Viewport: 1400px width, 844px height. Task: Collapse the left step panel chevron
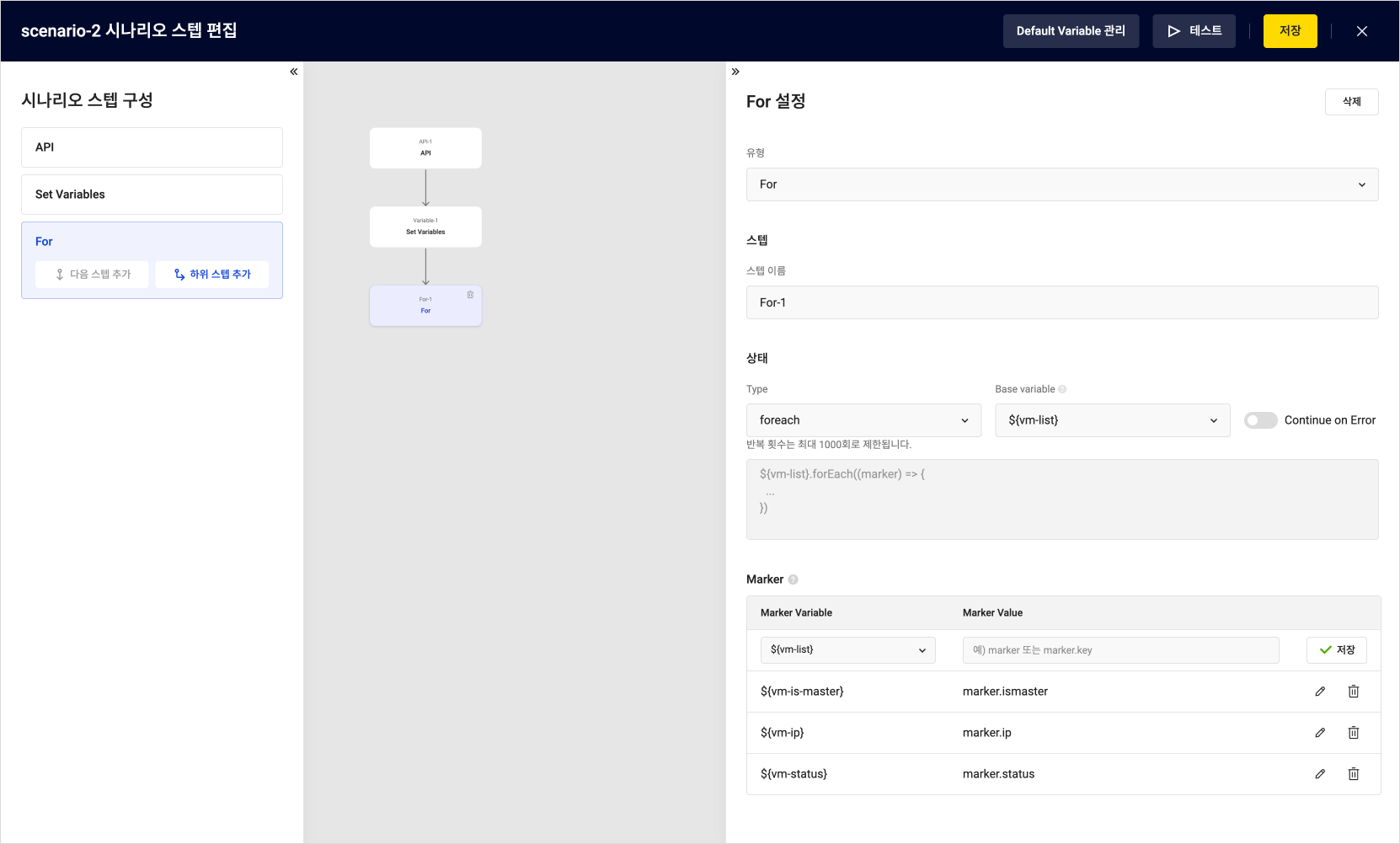tap(294, 72)
